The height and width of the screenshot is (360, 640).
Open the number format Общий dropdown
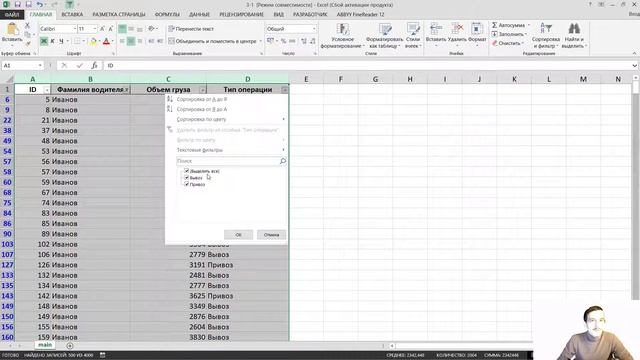(314, 29)
